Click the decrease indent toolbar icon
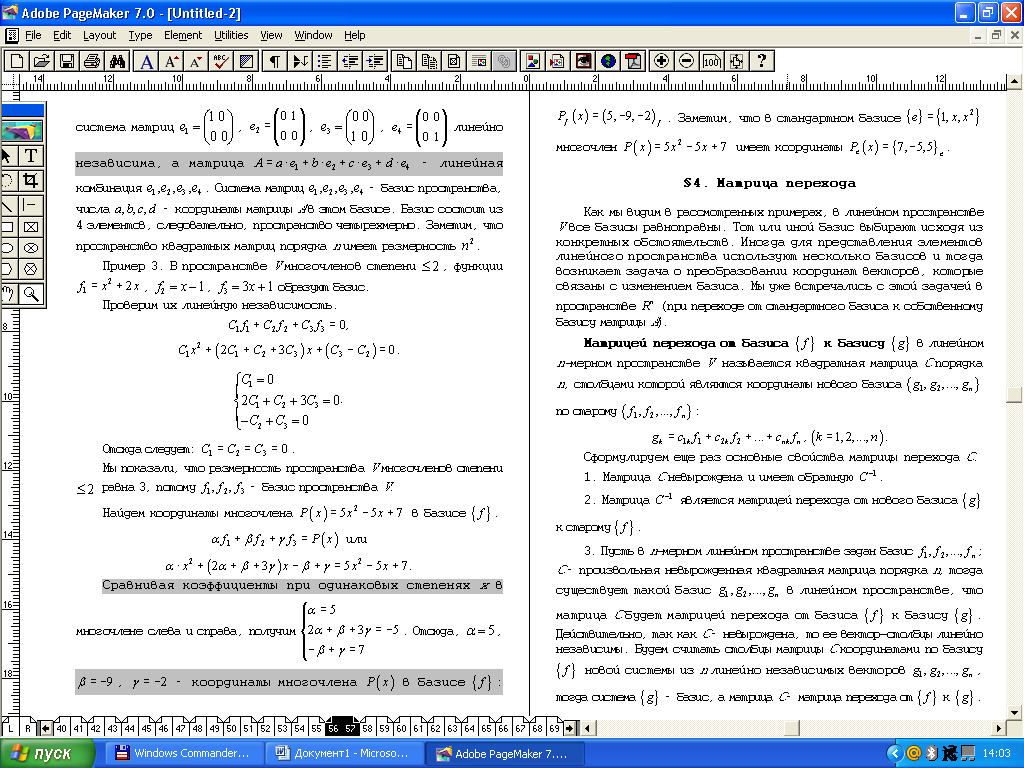 click(x=350, y=61)
